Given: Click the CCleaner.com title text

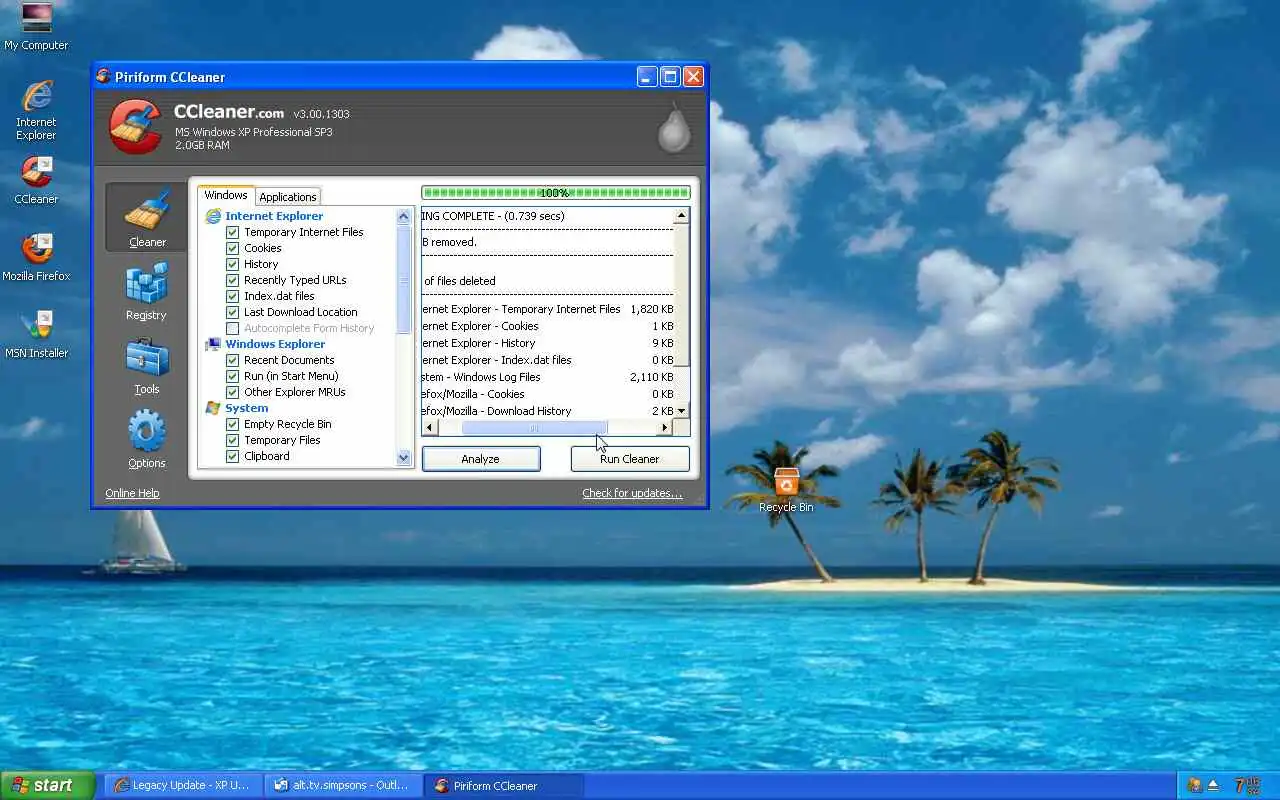Looking at the screenshot, I should point(229,112).
